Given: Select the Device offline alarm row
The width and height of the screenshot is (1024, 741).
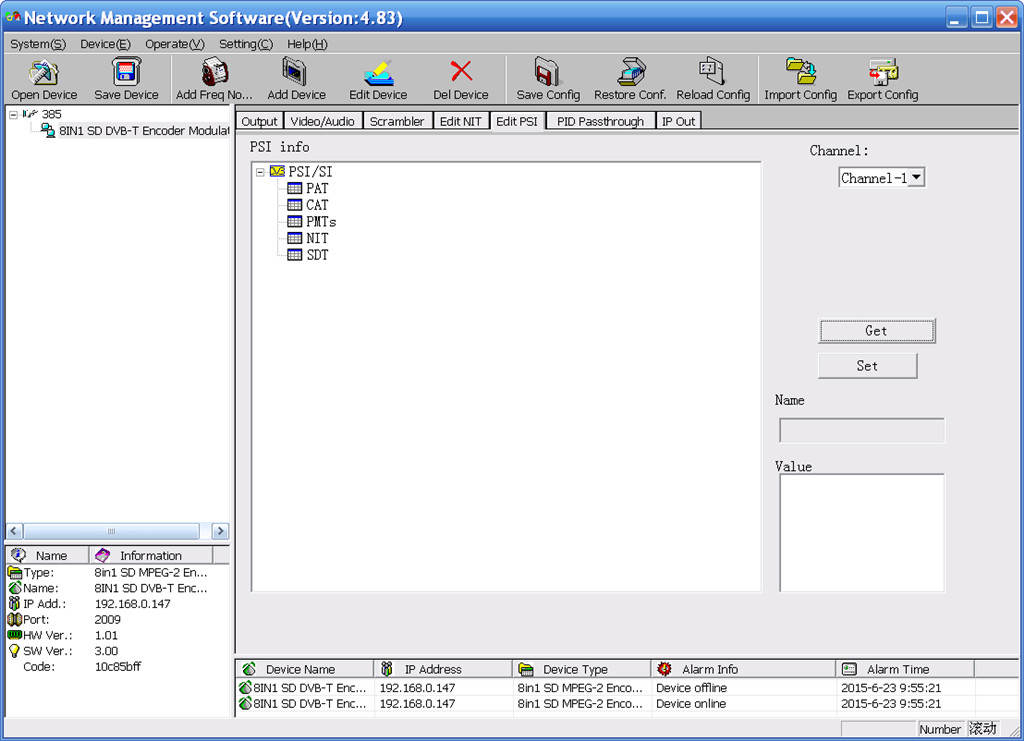Looking at the screenshot, I should (626, 687).
